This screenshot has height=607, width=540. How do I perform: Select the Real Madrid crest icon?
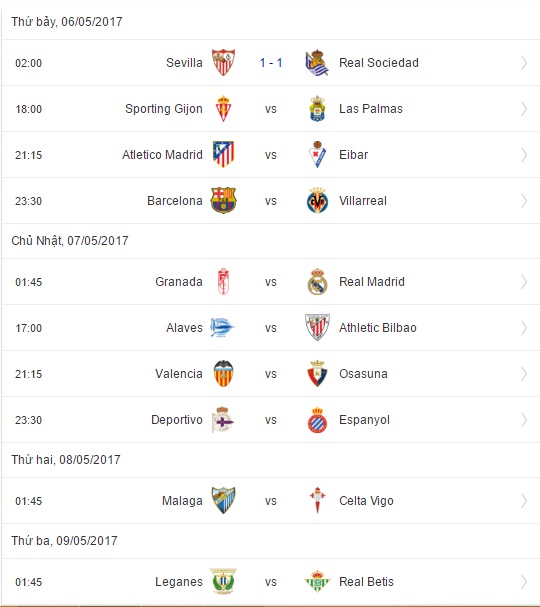click(317, 281)
